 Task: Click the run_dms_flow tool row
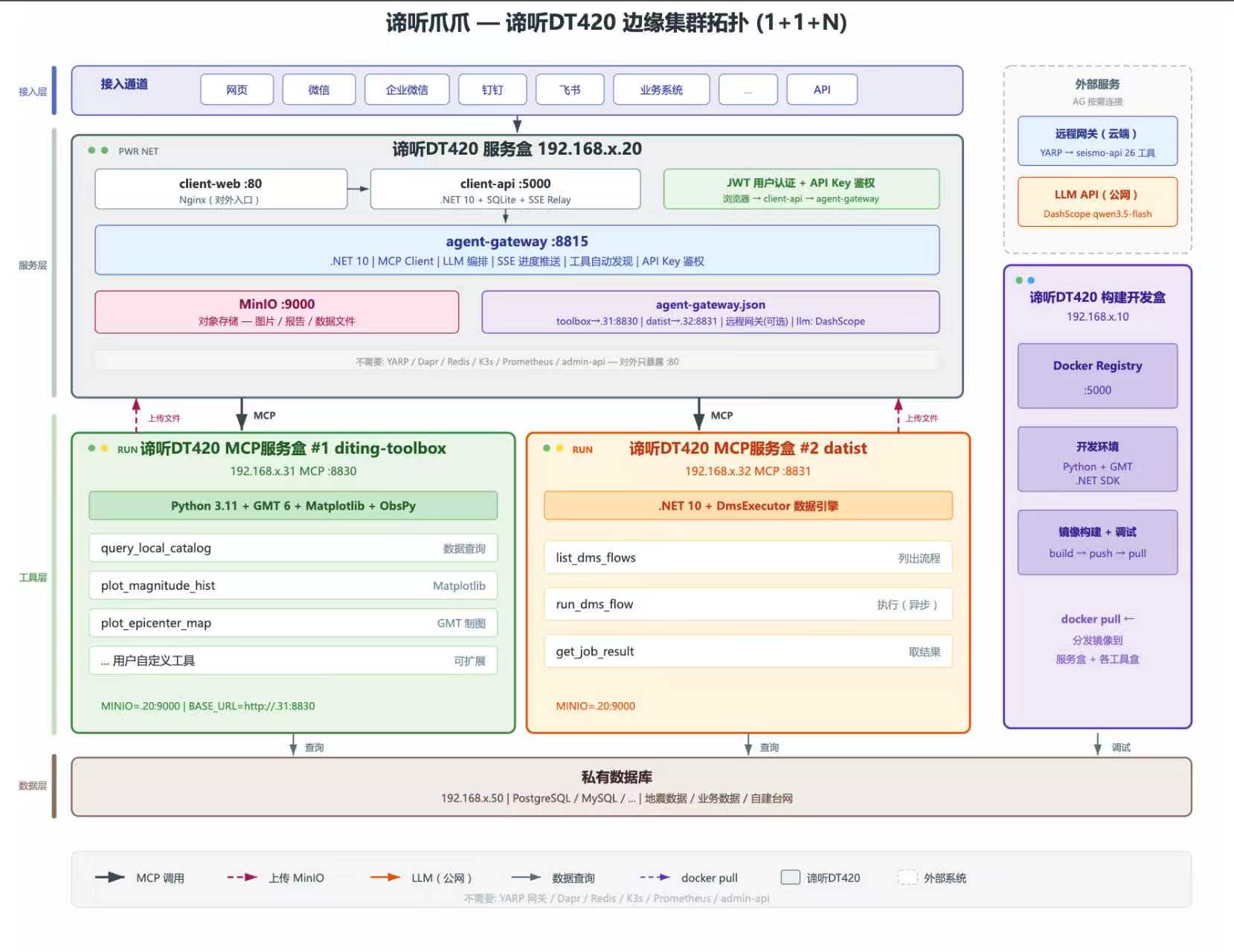pyautogui.click(x=748, y=605)
